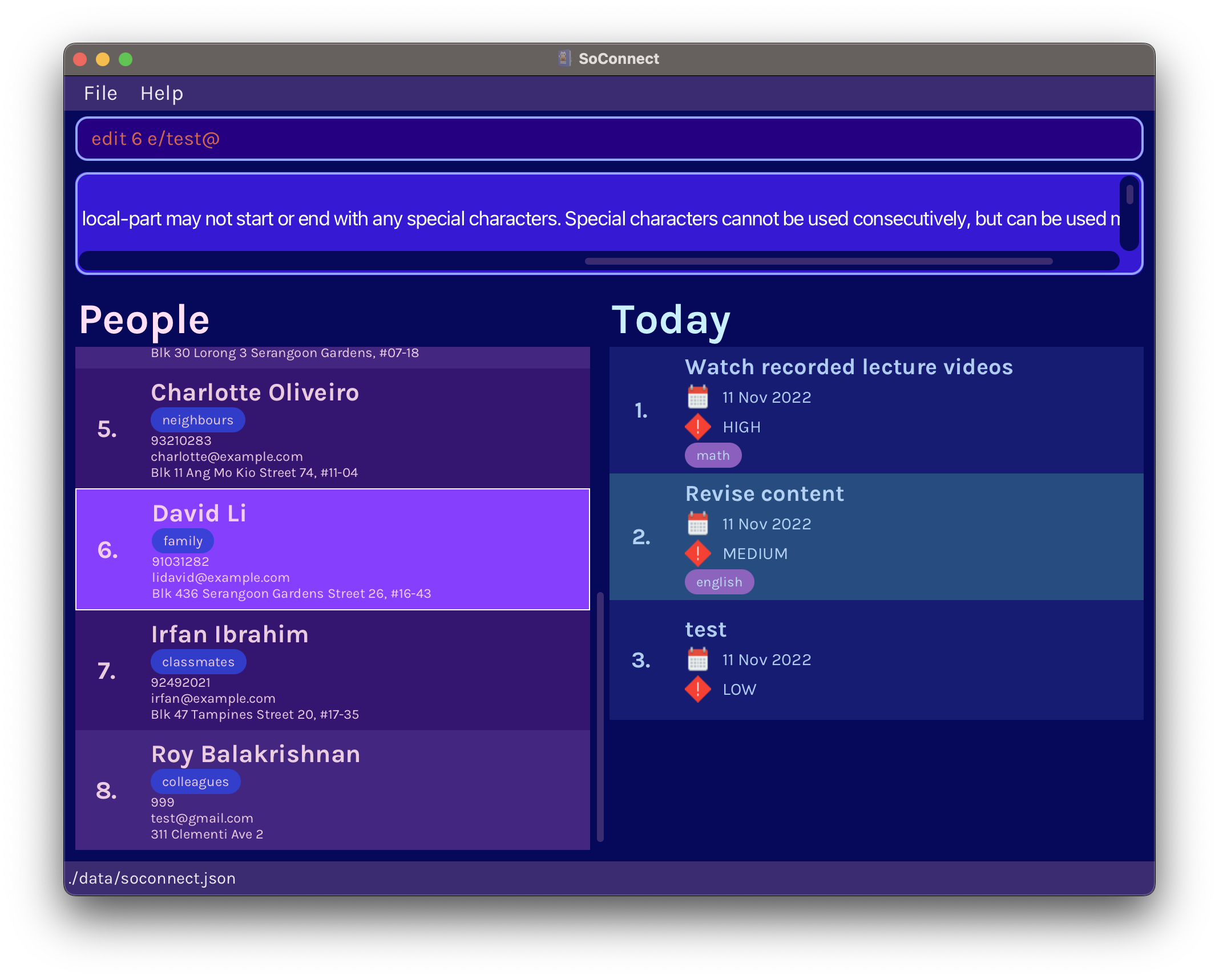
Task: Click the red LOW priority warning icon
Action: click(x=697, y=689)
